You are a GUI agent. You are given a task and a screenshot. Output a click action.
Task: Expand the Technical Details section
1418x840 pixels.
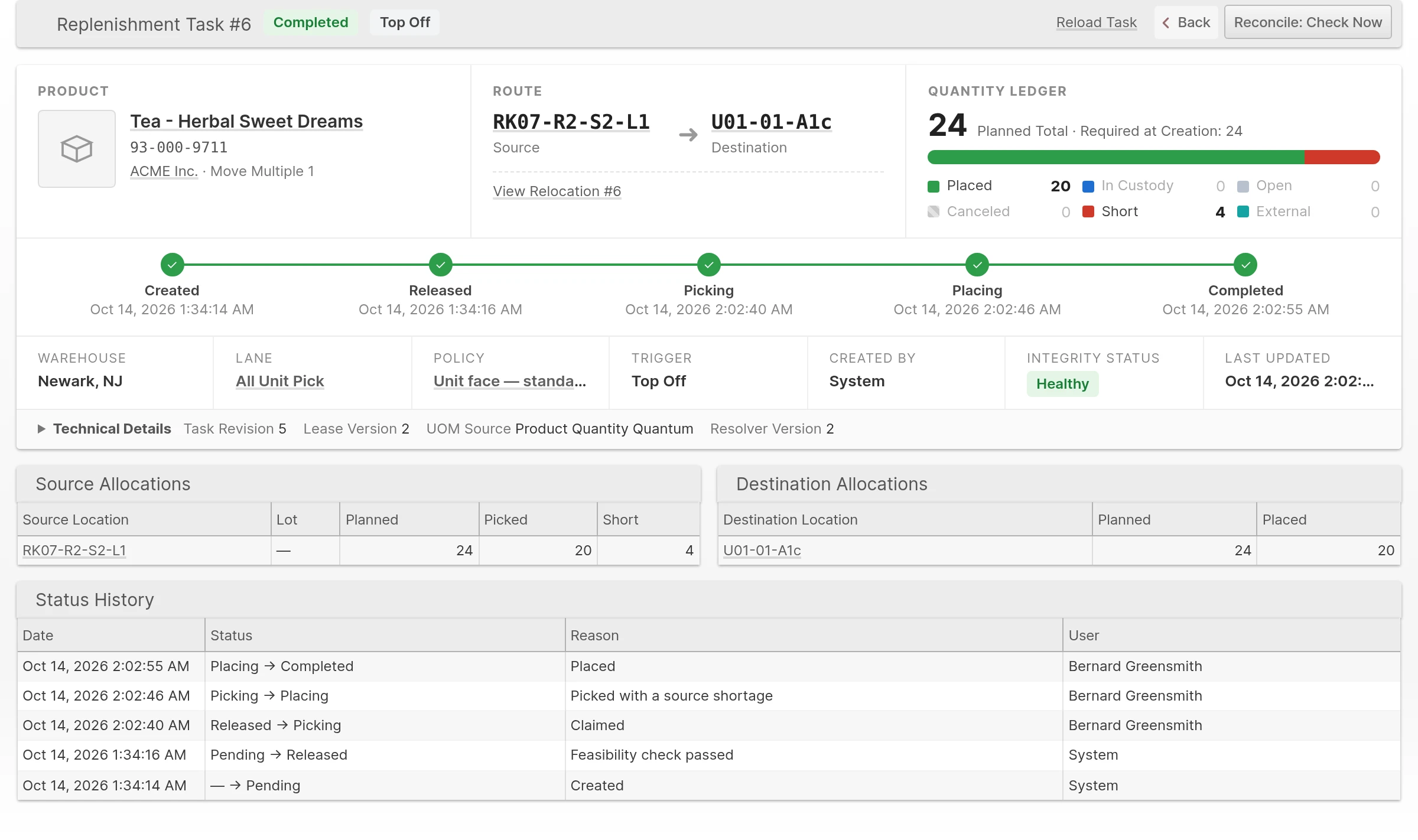coord(105,429)
